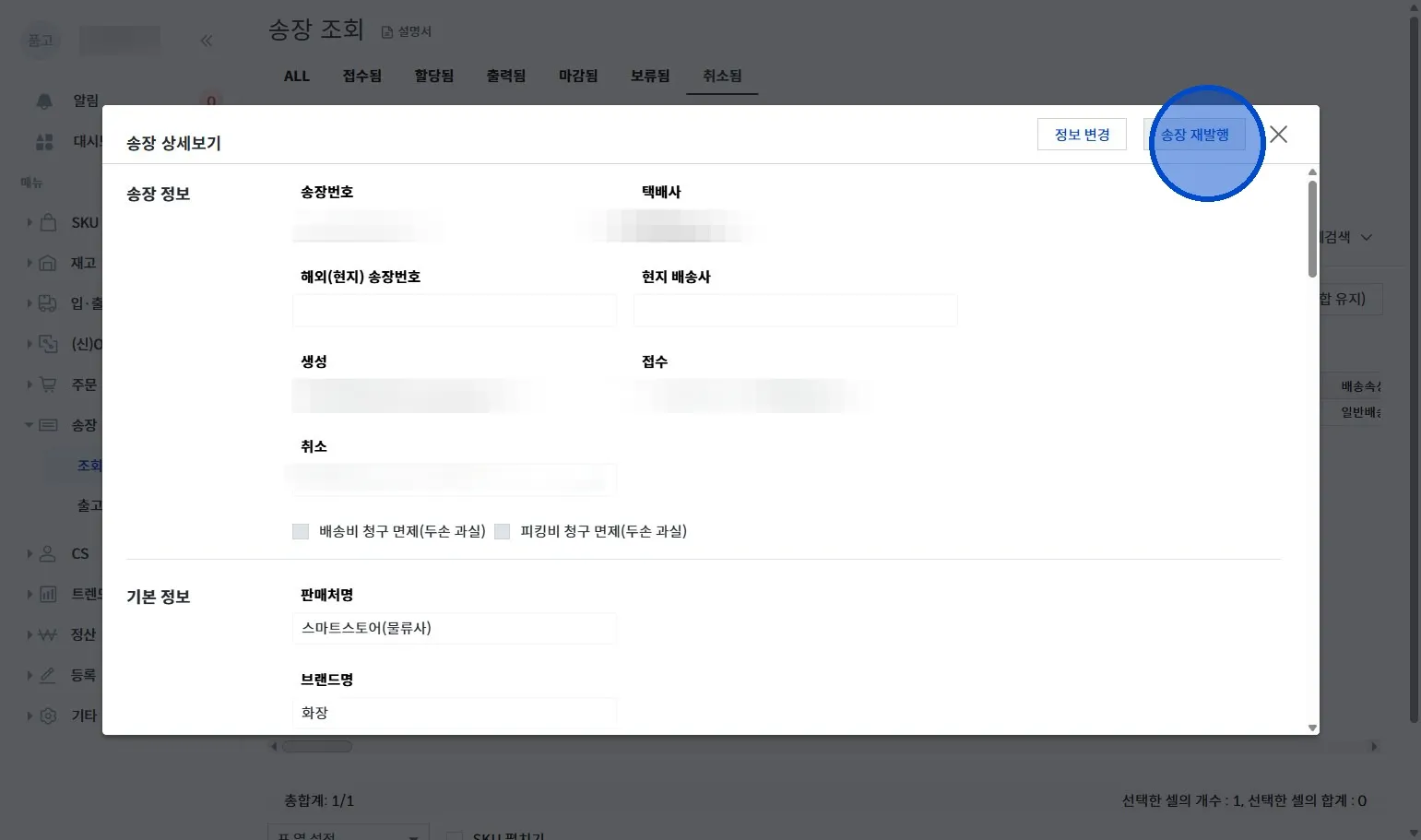Expand the 등록 menu arrow

(30, 675)
